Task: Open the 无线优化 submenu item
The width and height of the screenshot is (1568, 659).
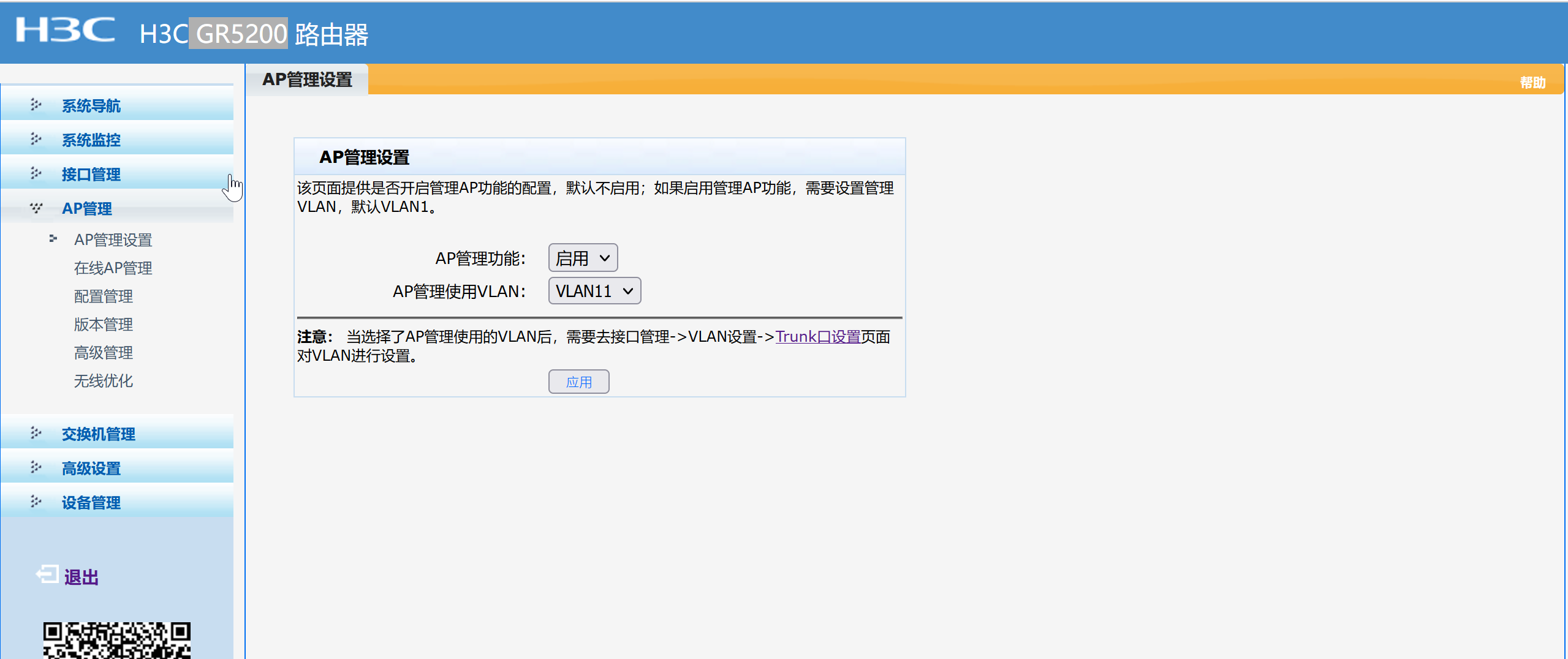Action: click(104, 381)
